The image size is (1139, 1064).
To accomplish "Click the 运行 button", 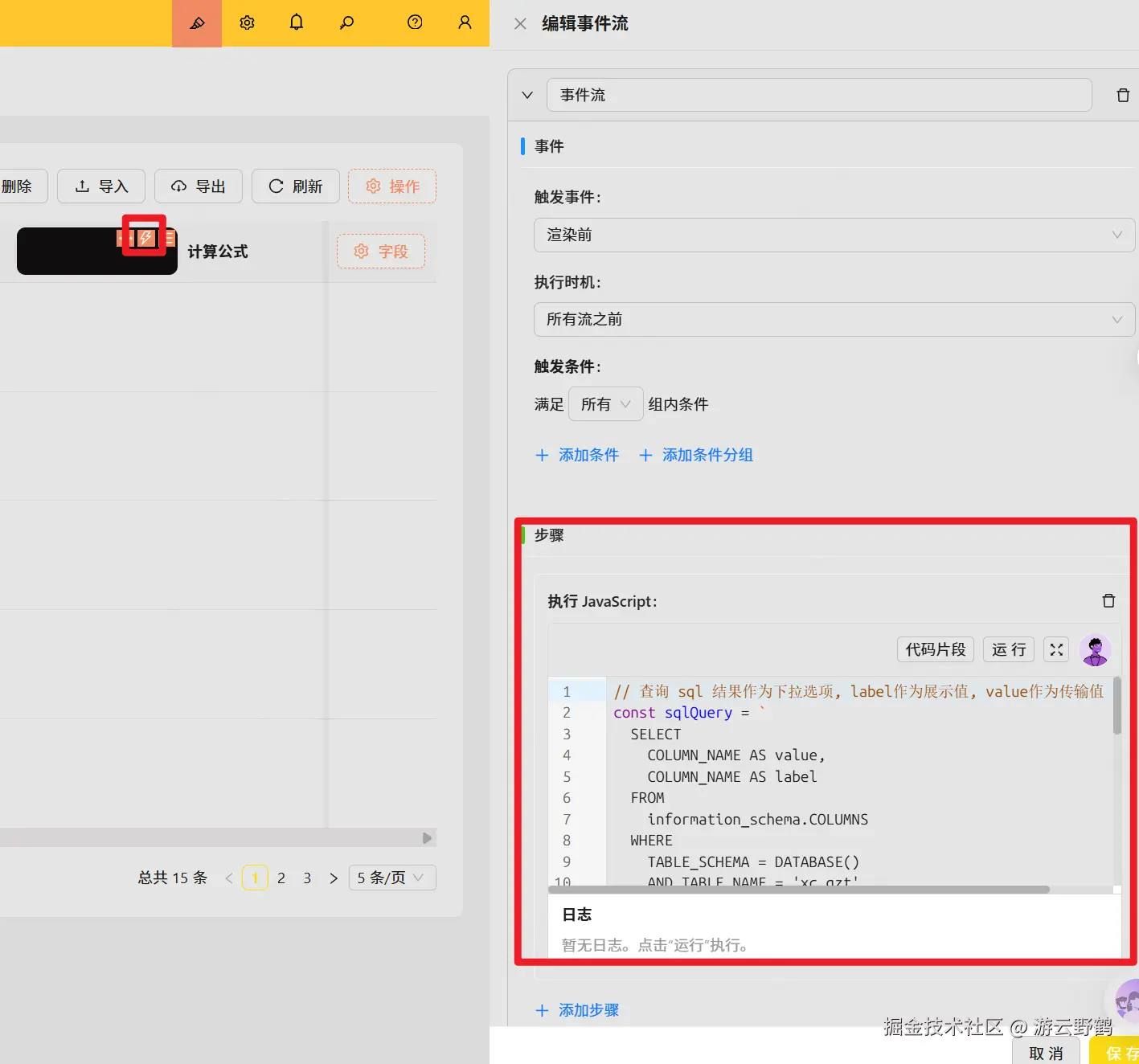I will click(1009, 649).
